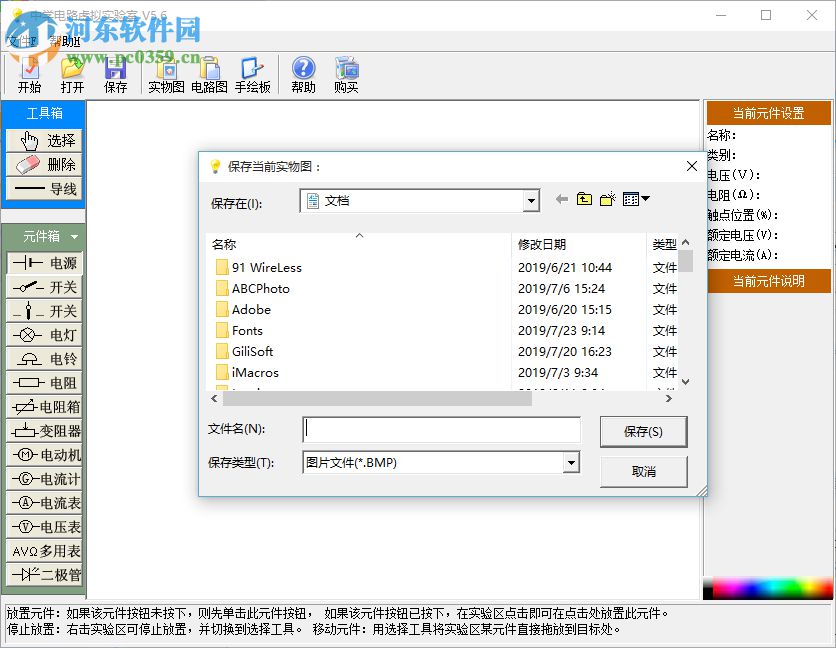
Task: Click the horizontal scrollbar right arrow
Action: pyautogui.click(x=669, y=398)
